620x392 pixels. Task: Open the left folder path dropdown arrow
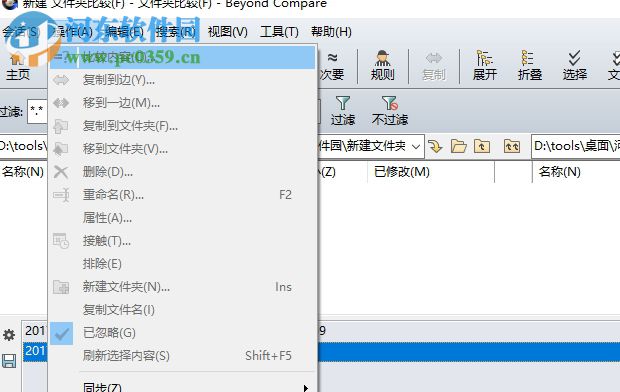pos(416,146)
